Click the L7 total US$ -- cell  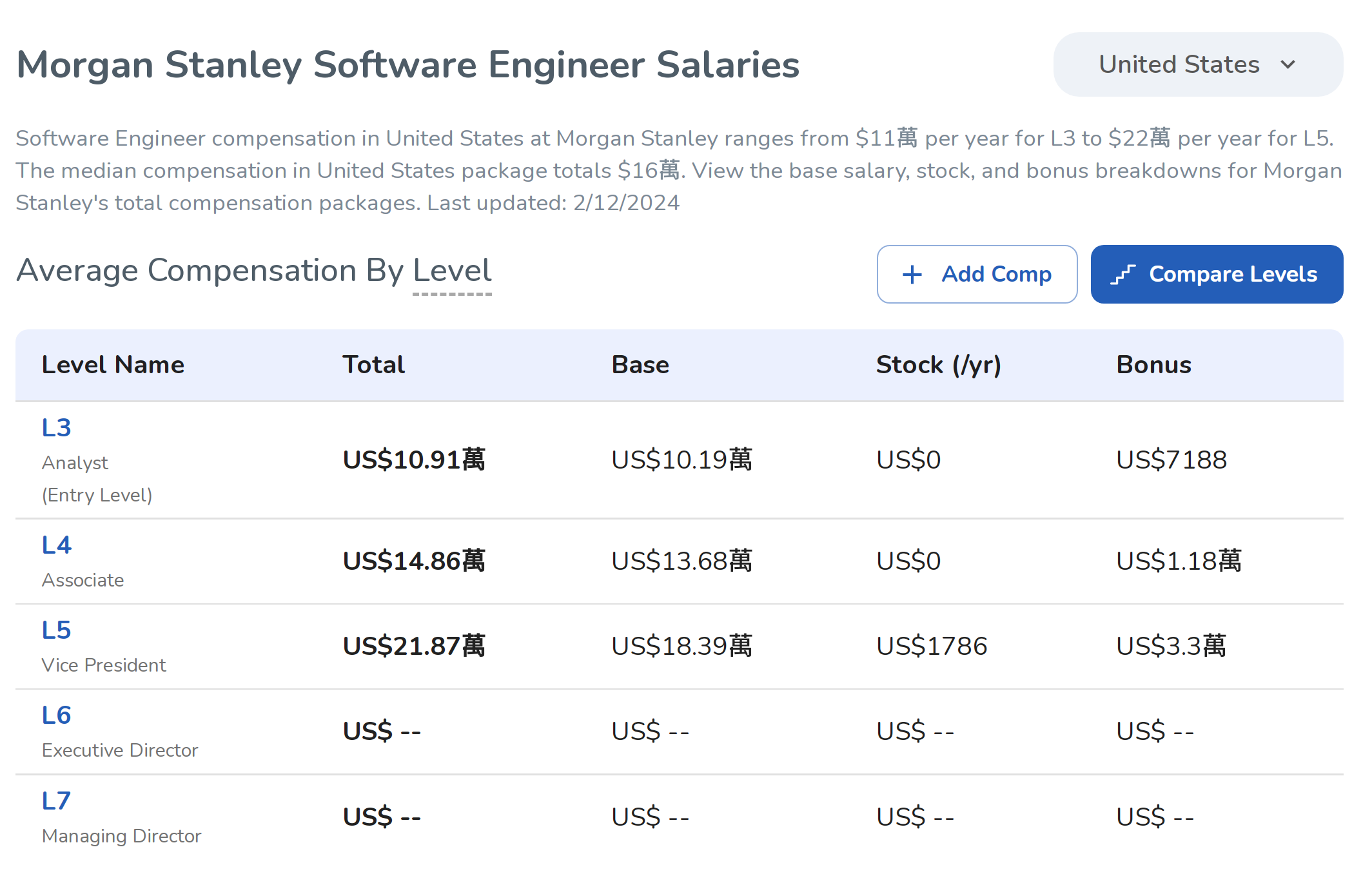382,817
